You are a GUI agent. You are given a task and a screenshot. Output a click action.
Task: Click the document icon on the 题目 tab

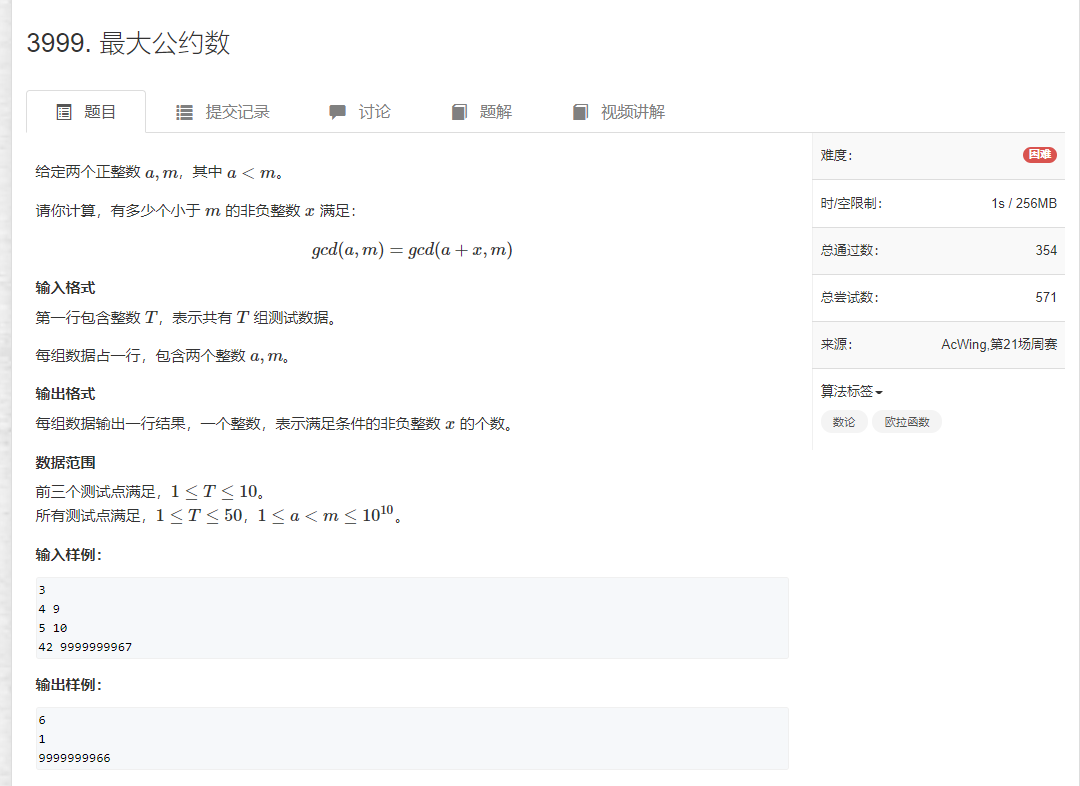coord(62,112)
